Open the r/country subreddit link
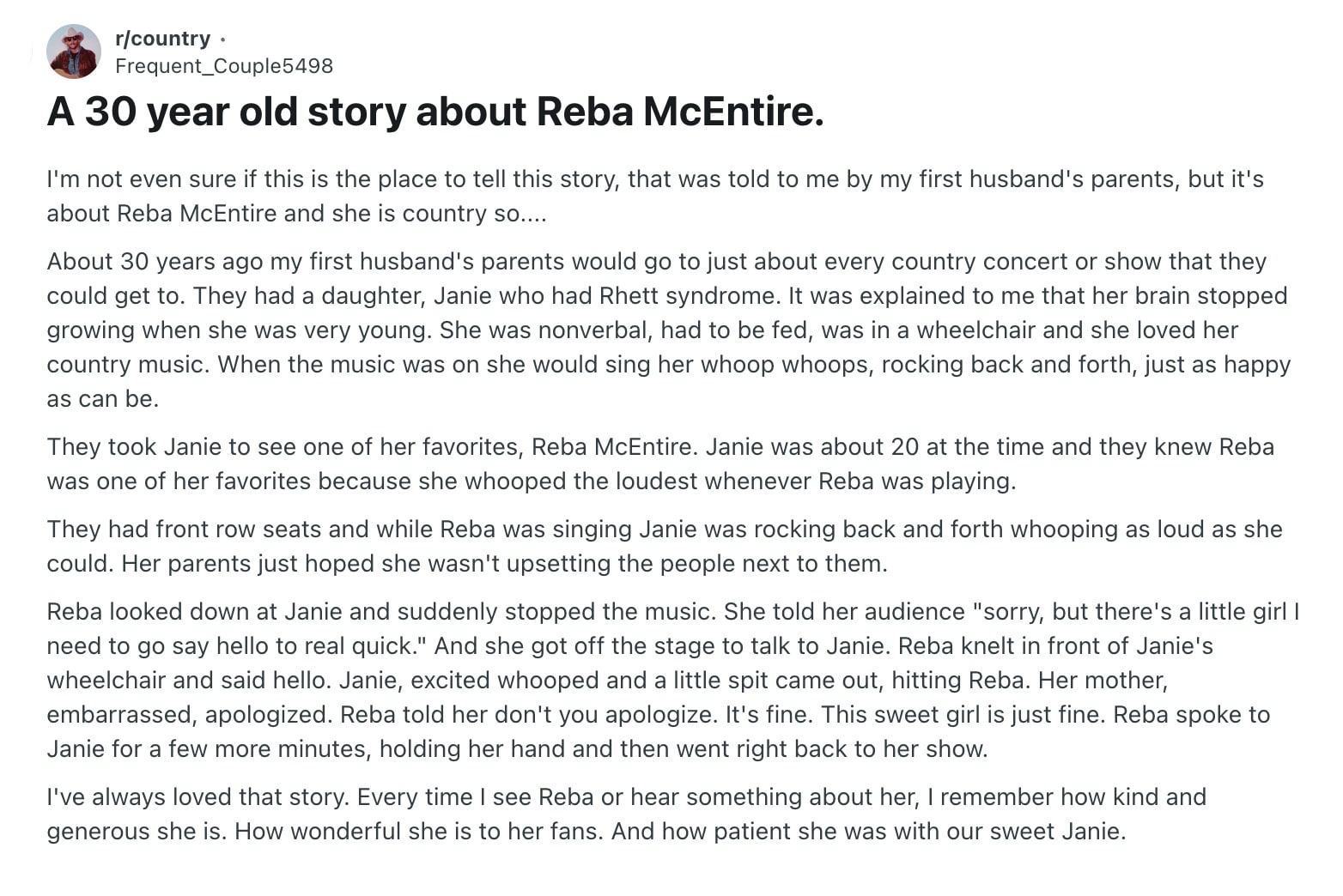The width and height of the screenshot is (1343, 896). pos(162,39)
